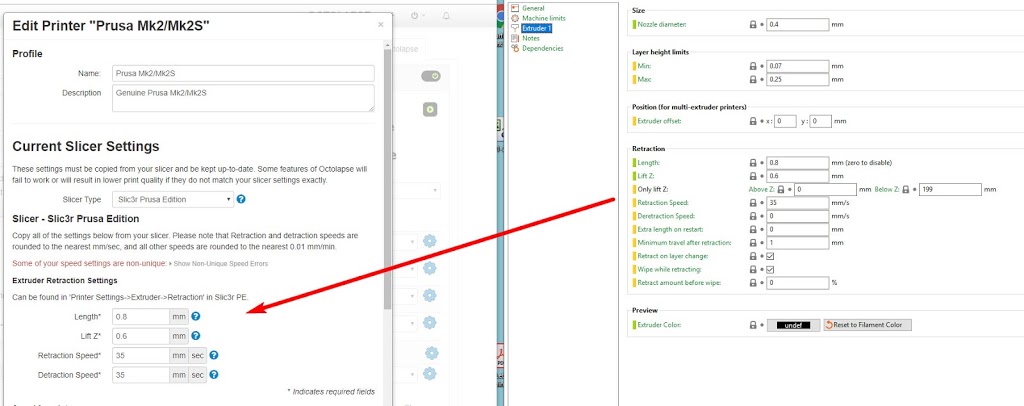Edit Only lift Z Below Z value

950,189
